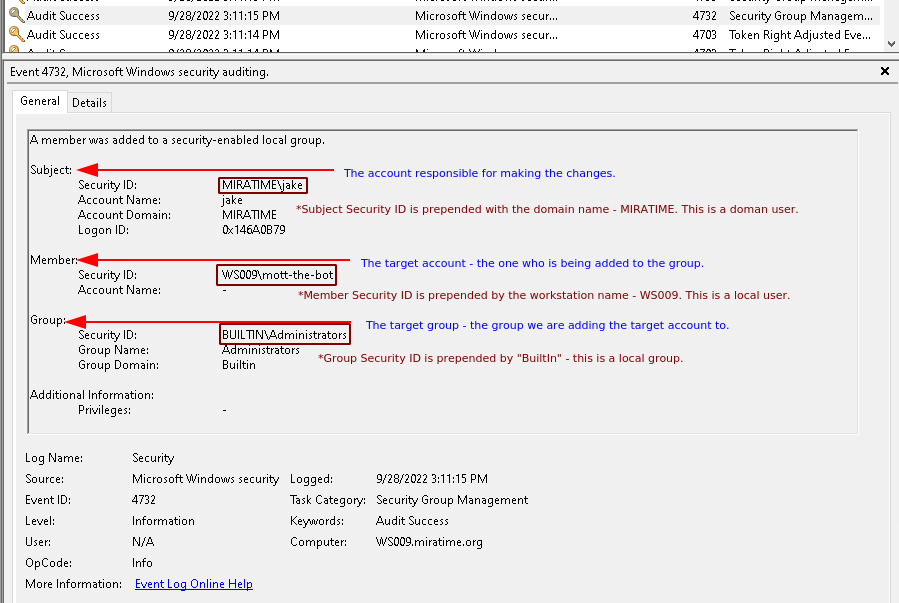899x603 pixels.
Task: Click the Computer value WS009.miratime.org
Action: (x=429, y=542)
